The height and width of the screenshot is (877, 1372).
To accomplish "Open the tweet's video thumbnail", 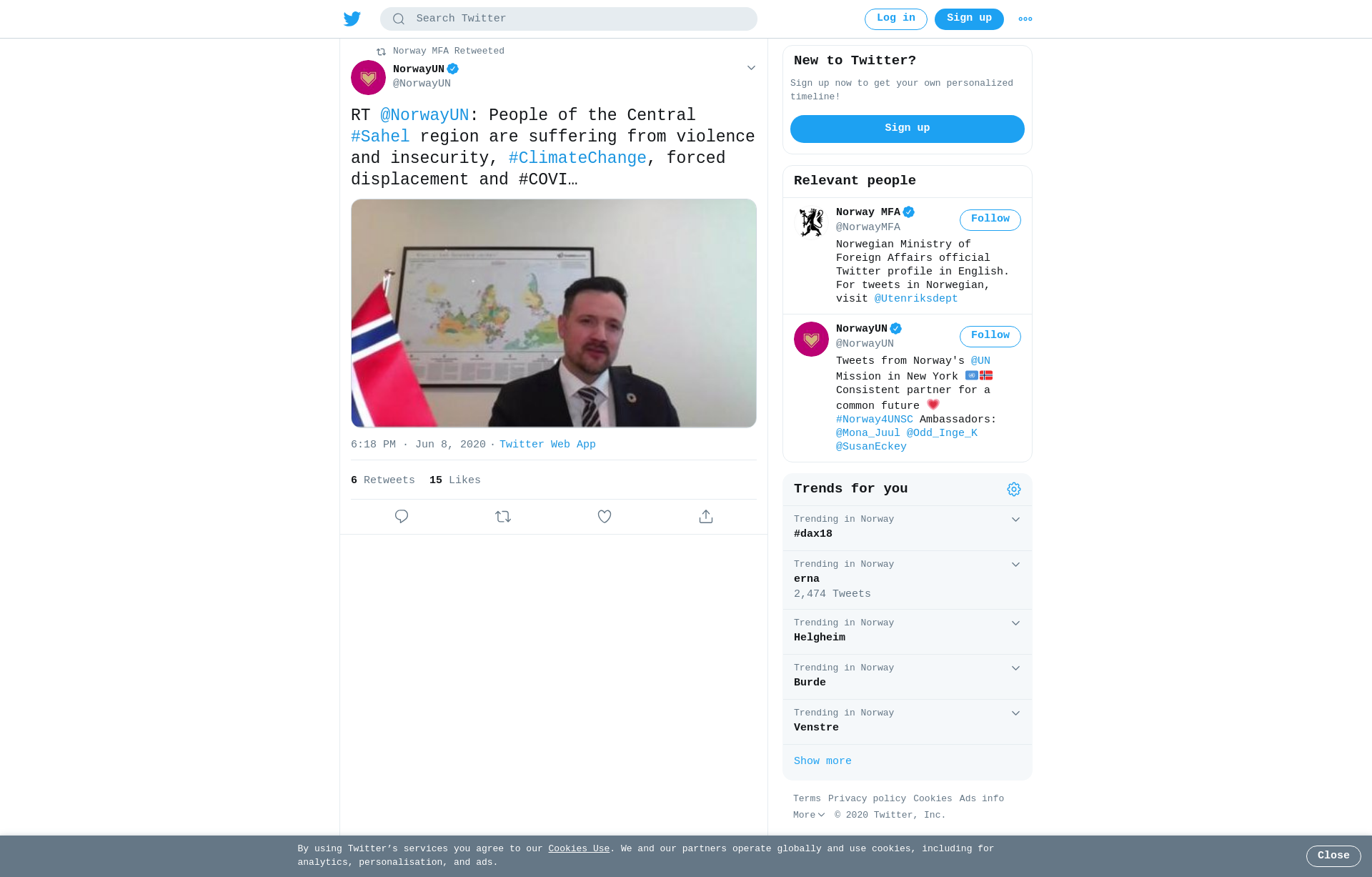I will 554,313.
